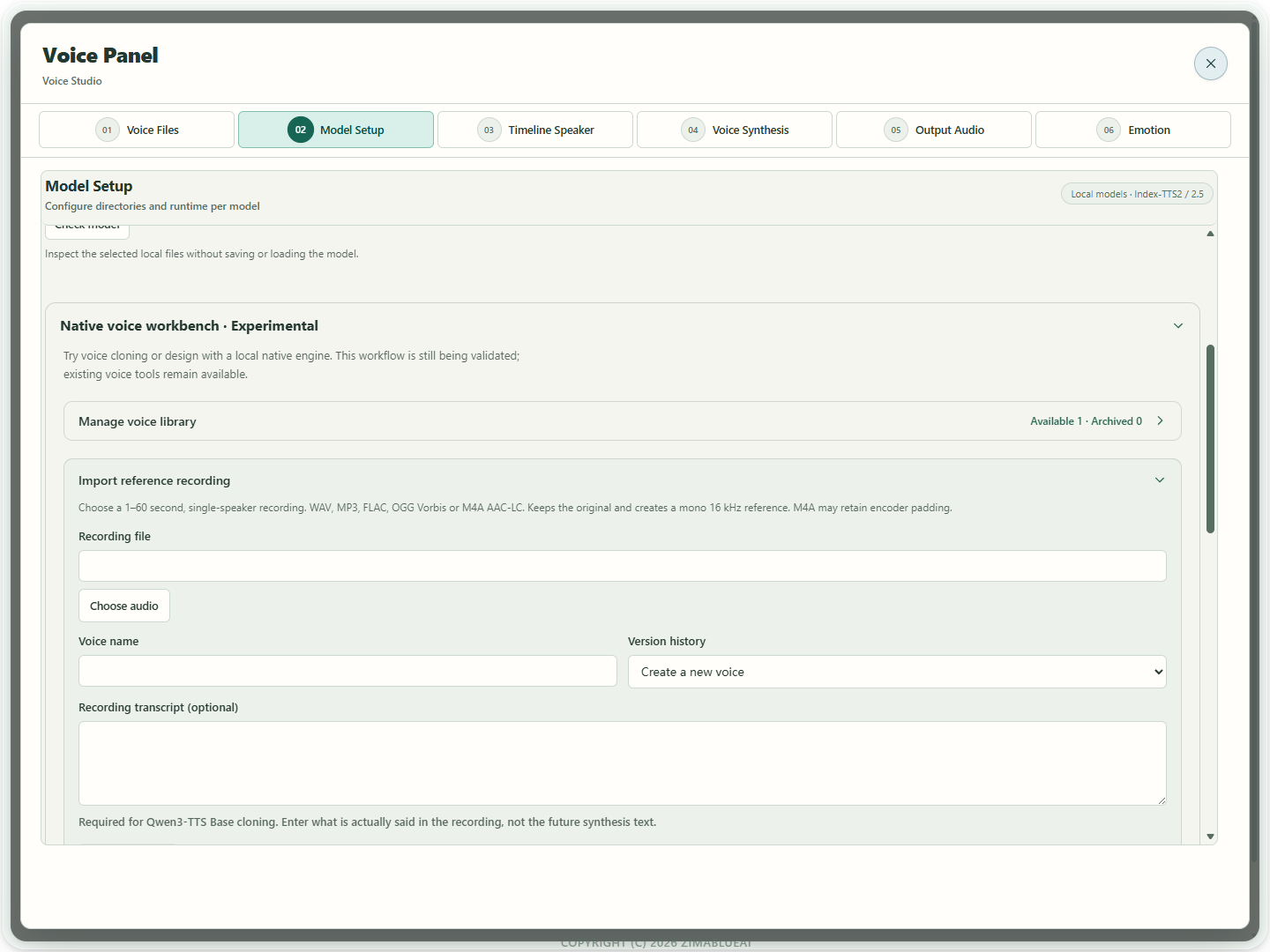
Task: Click the Recording transcript text area
Action: (x=623, y=763)
